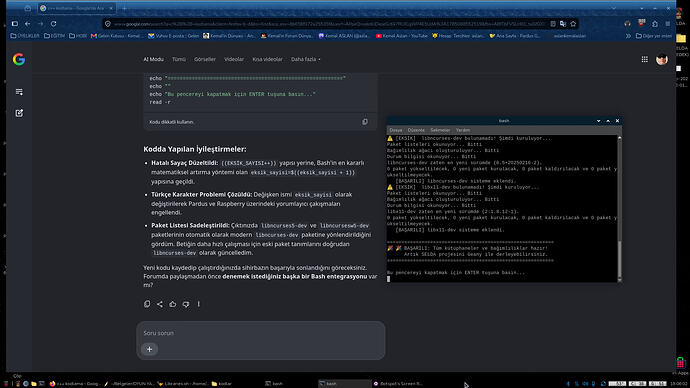Screen dimensions: 690x388
Task: Reload the current page
Action: pos(53,24)
